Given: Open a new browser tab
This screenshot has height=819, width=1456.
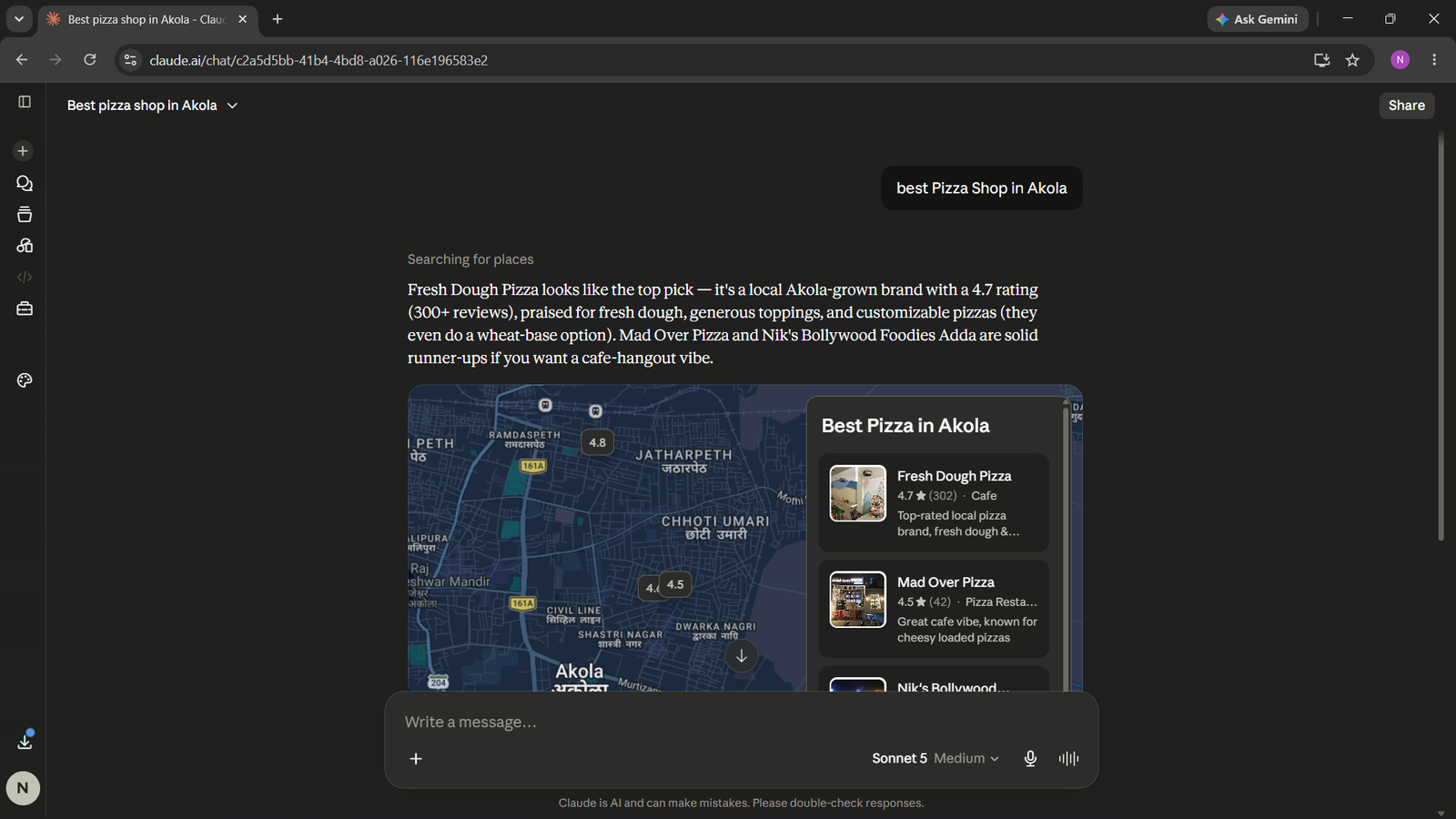Looking at the screenshot, I should tap(278, 19).
